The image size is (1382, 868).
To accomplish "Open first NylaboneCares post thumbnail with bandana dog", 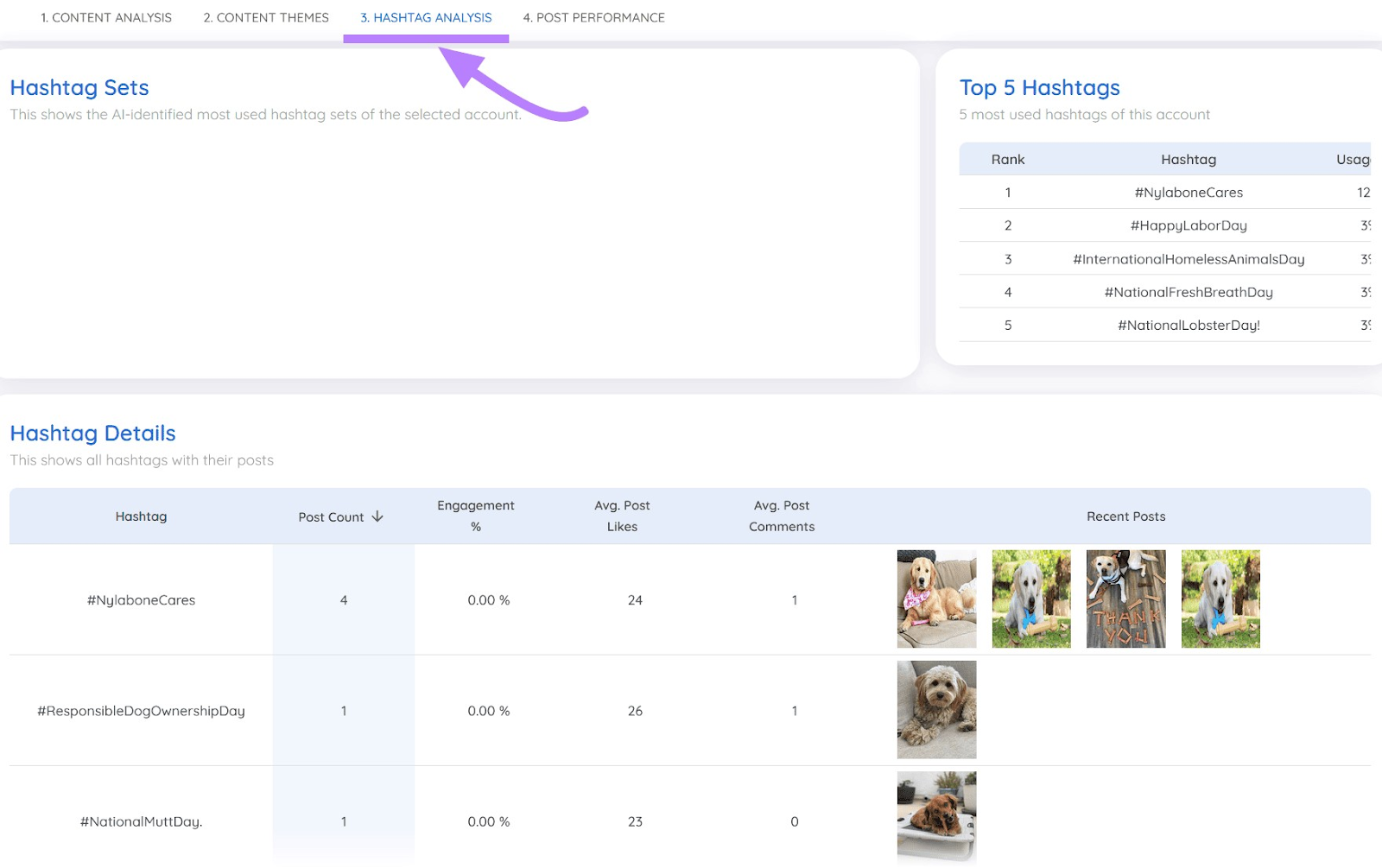I will [x=936, y=599].
